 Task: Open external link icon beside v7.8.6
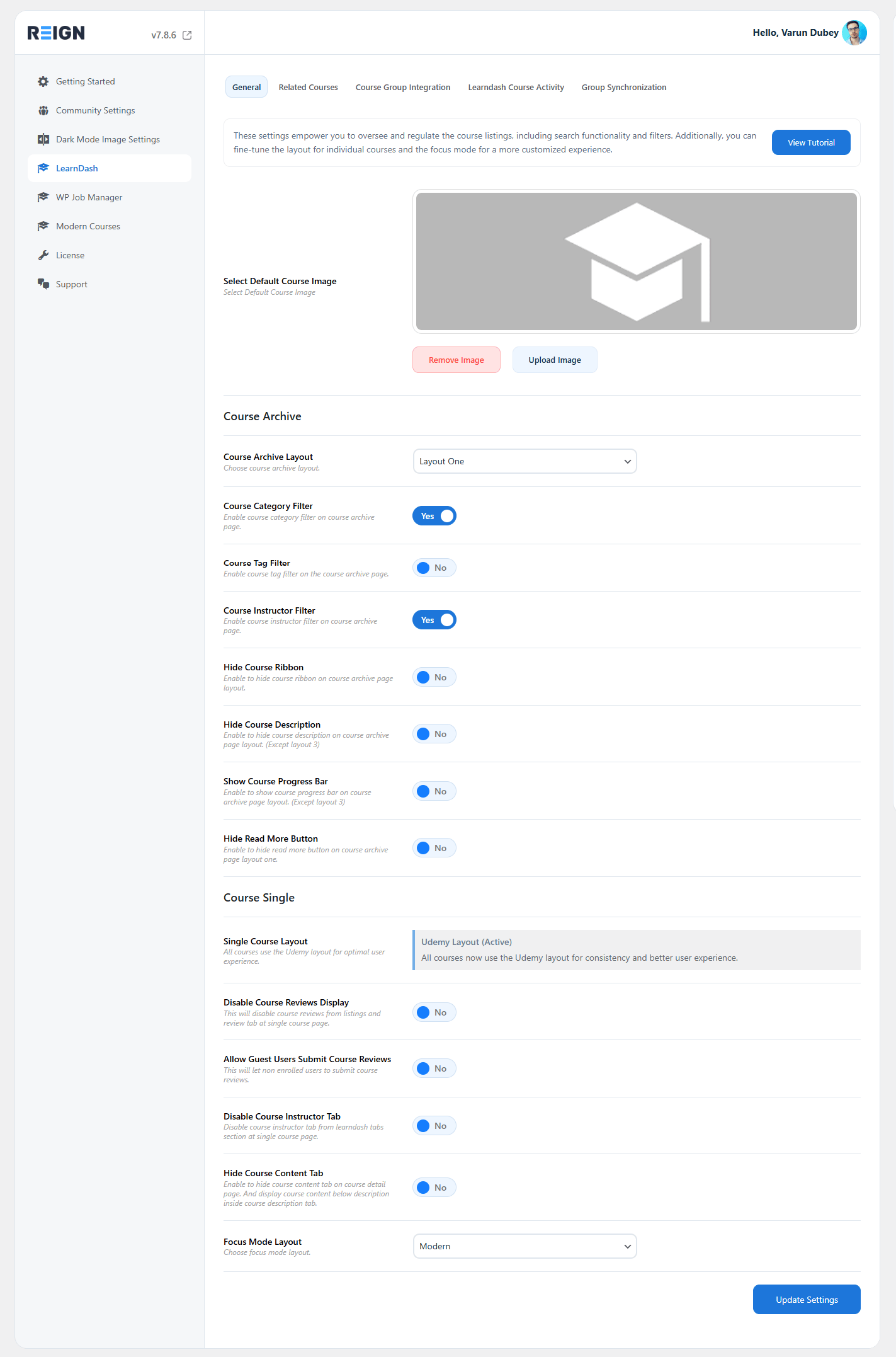(x=187, y=35)
